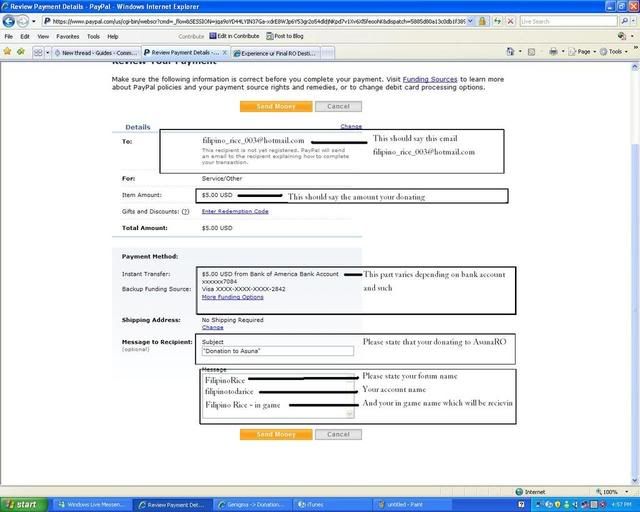Click the browser Forward arrow button
The image size is (640, 512).
(22, 21)
